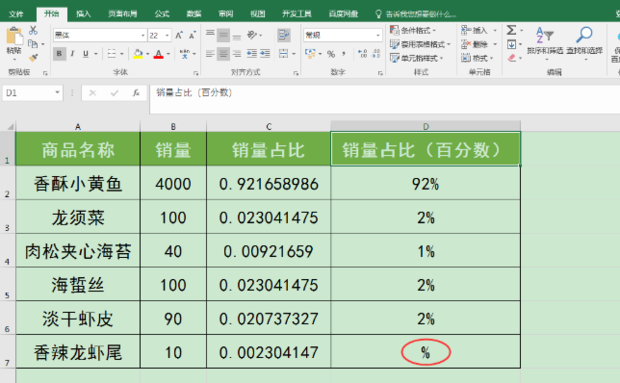Click the AutoSum sigma icon
This screenshot has width=620, height=383.
pyautogui.click(x=511, y=30)
